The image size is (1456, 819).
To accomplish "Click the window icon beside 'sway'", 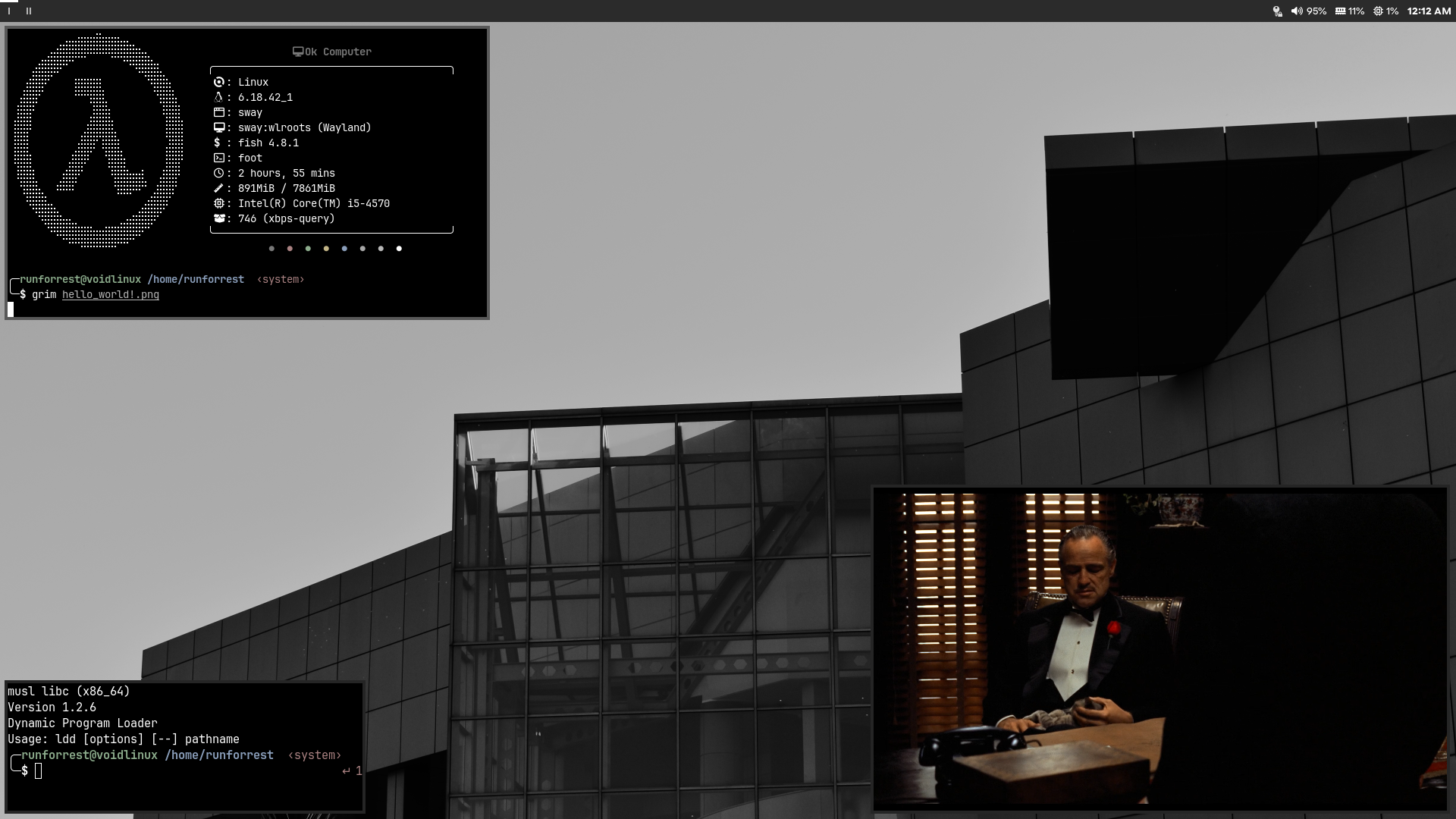I will 218,112.
